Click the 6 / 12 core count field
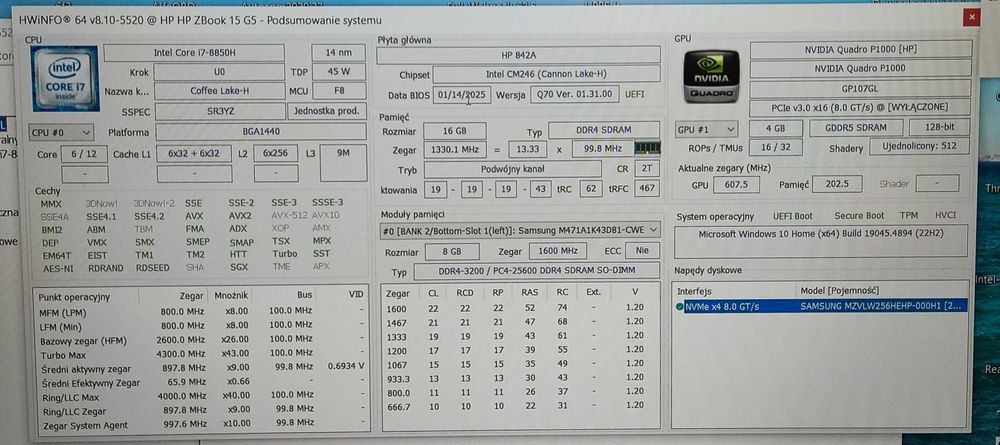 85,154
